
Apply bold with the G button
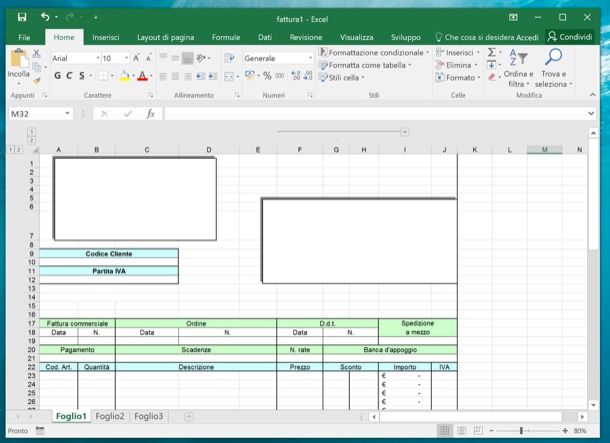tap(57, 76)
